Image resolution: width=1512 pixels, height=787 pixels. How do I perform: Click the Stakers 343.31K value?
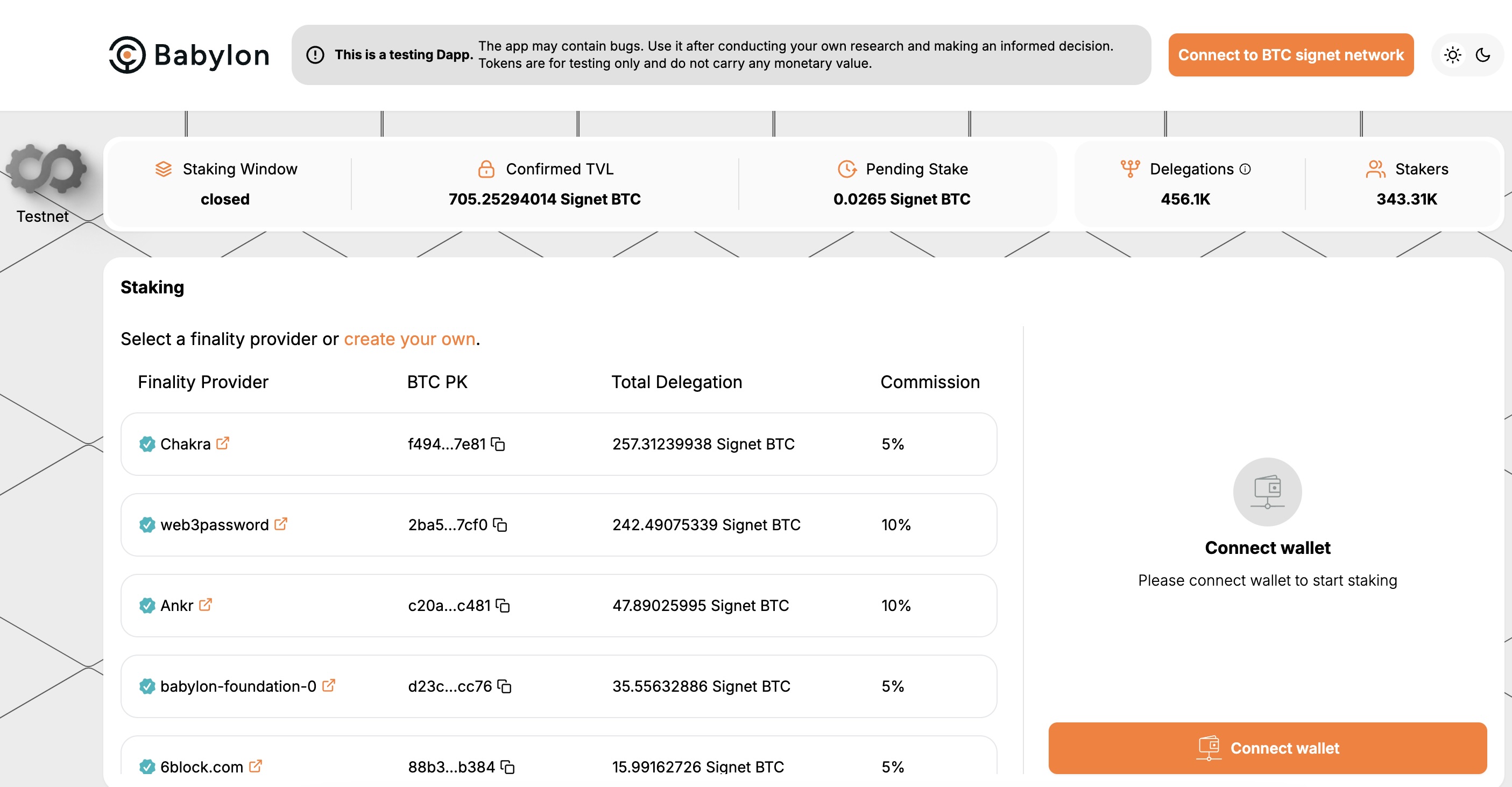1407,199
